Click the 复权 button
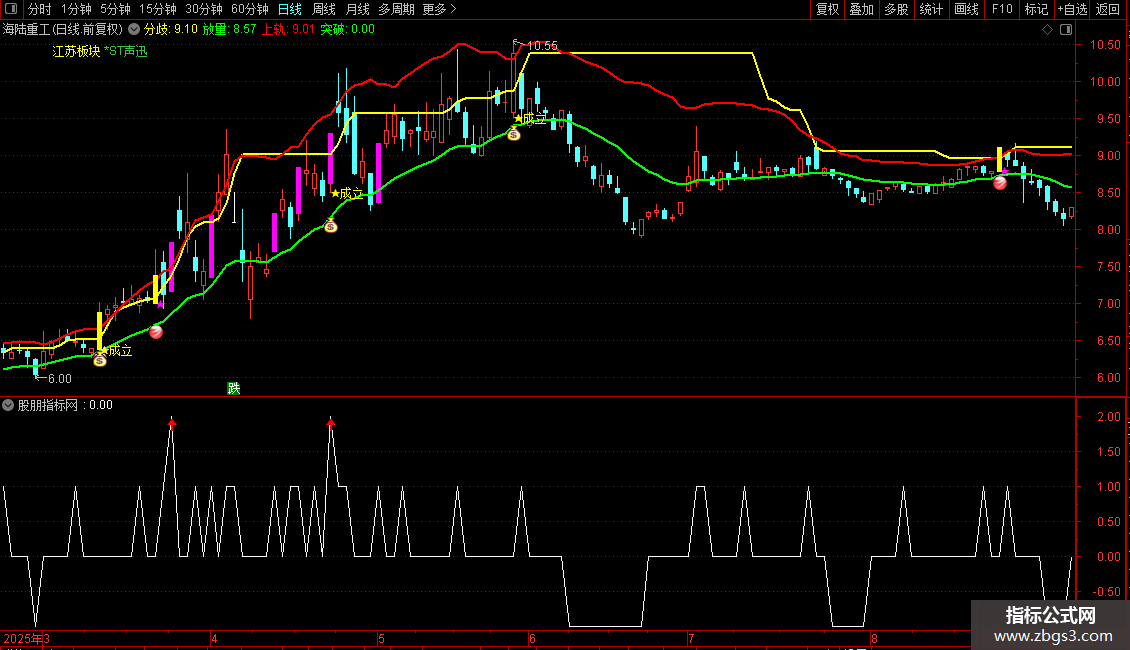 (x=827, y=9)
